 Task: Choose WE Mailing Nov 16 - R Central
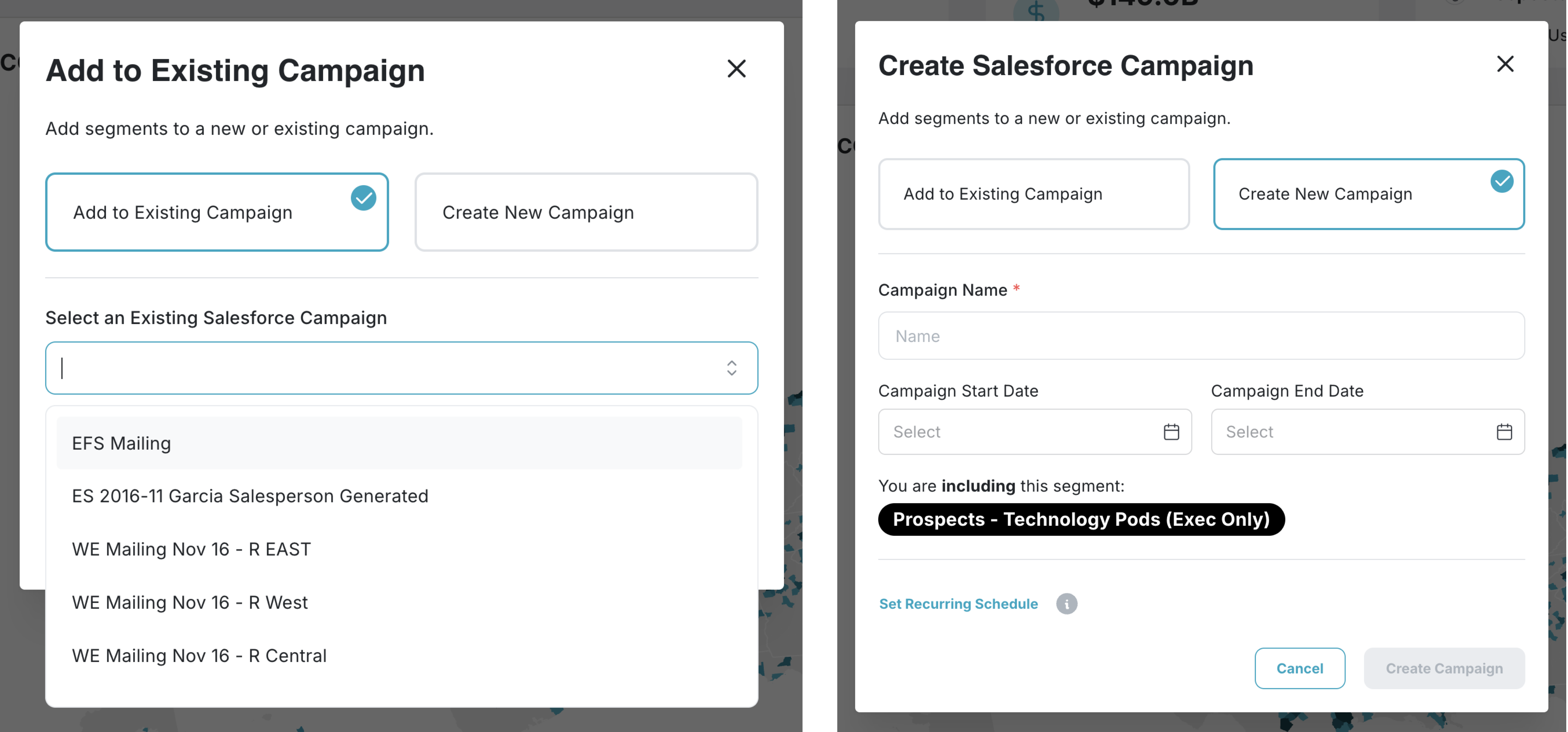tap(399, 655)
